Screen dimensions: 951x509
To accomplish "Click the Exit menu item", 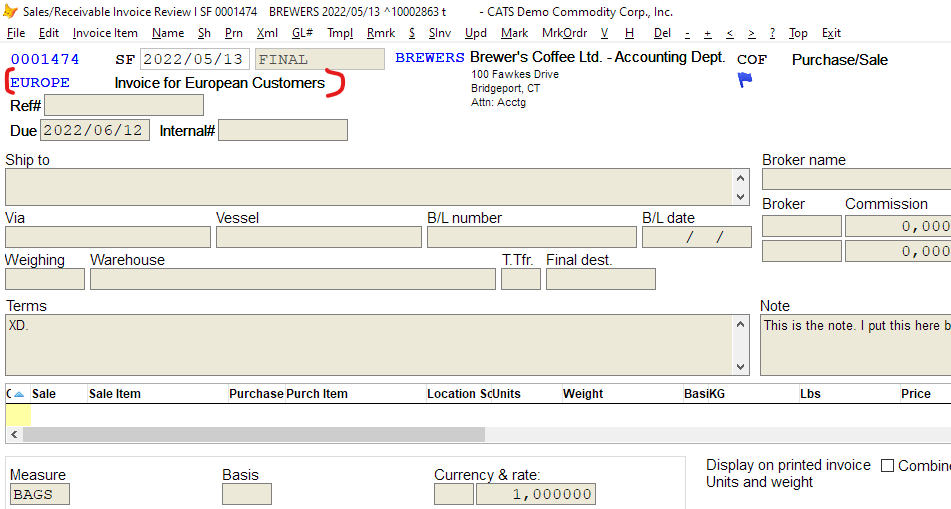I will pyautogui.click(x=831, y=33).
